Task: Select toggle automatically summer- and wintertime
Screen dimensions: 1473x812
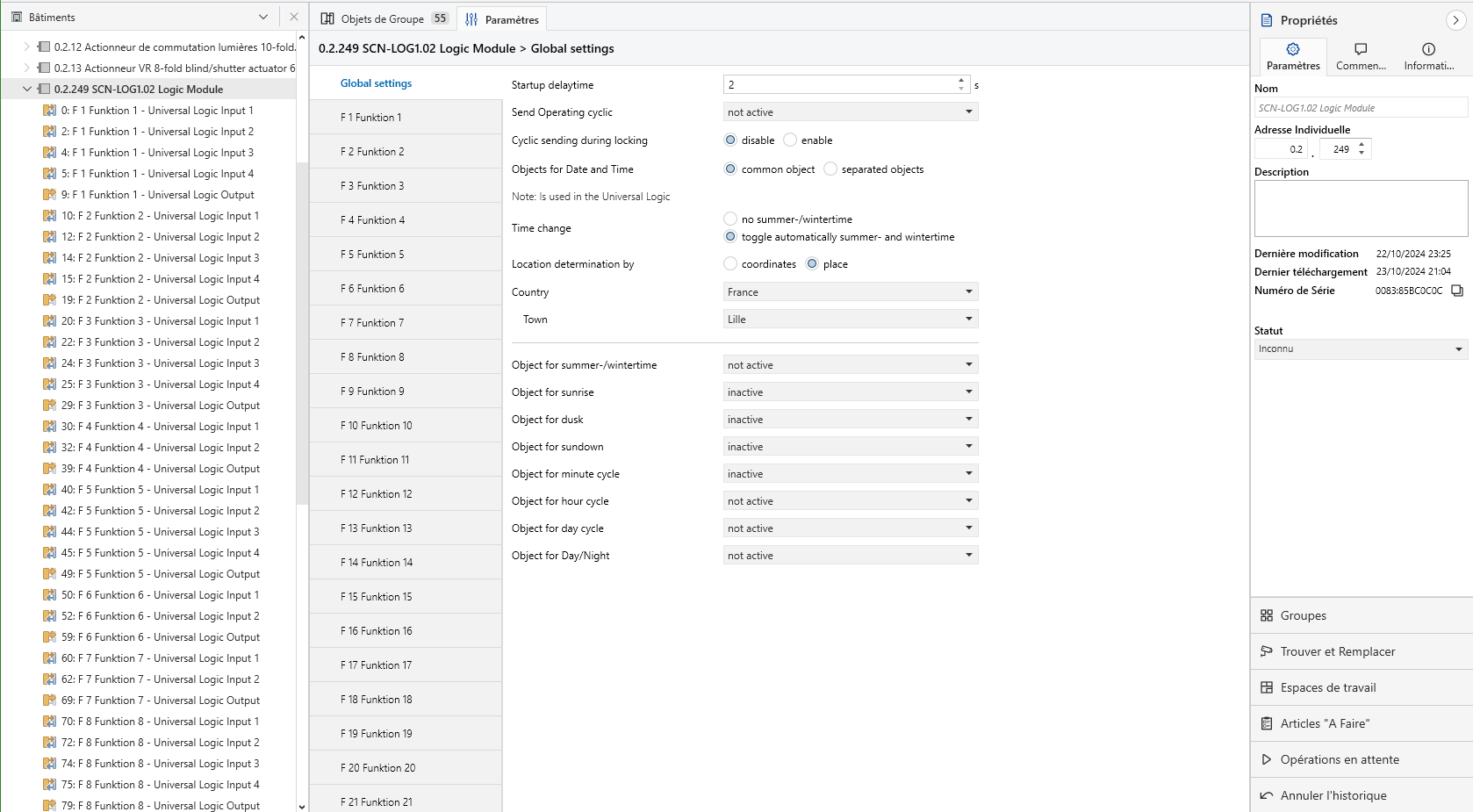Action: pyautogui.click(x=730, y=236)
